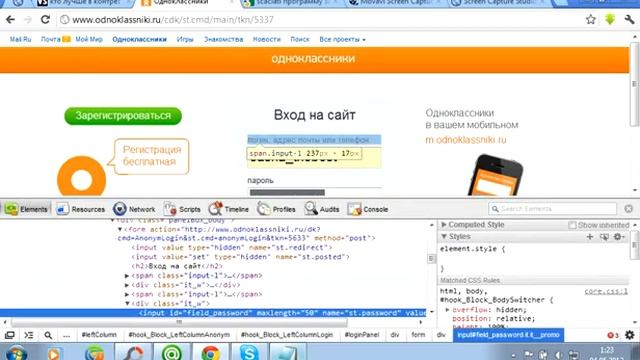Image resolution: width=640 pixels, height=360 pixels.
Task: Click the Зарегистрироваться button
Action: [x=123, y=116]
